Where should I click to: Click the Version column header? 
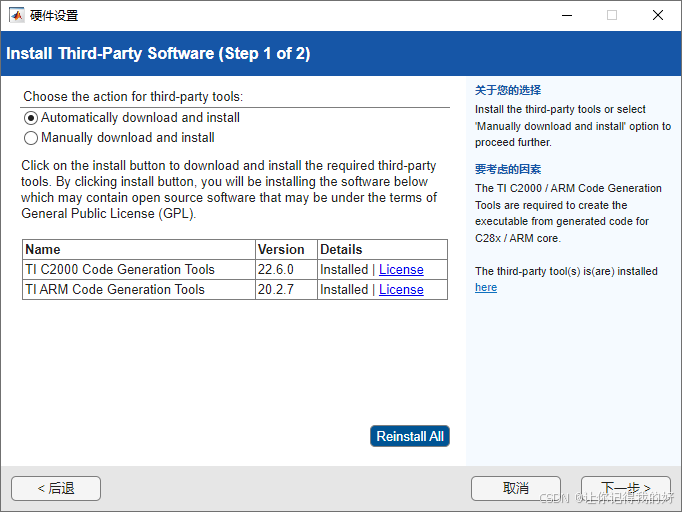[286, 250]
